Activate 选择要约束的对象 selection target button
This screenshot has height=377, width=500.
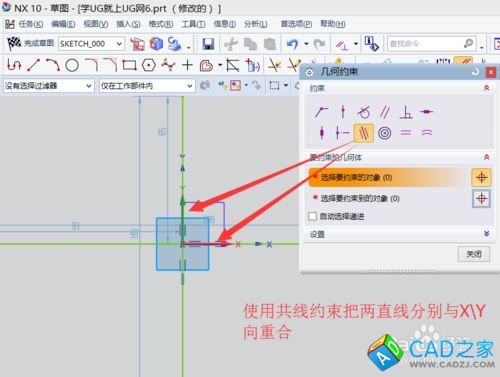click(x=481, y=177)
